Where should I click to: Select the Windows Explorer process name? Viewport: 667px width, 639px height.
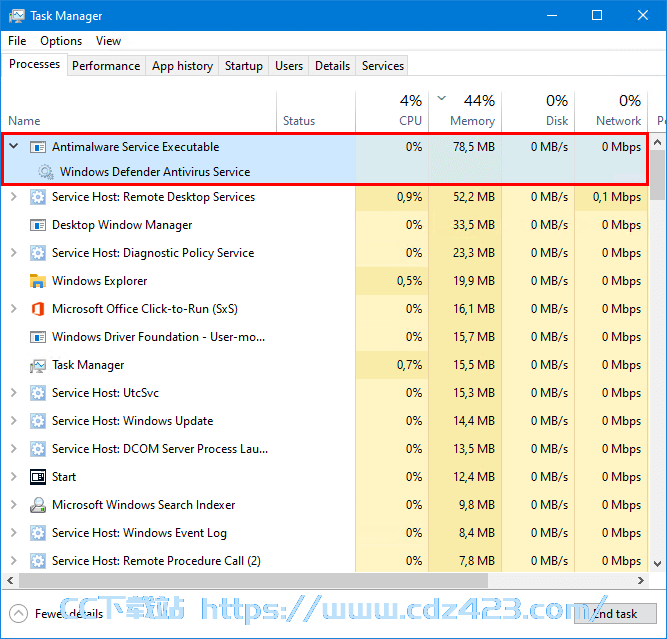(100, 281)
